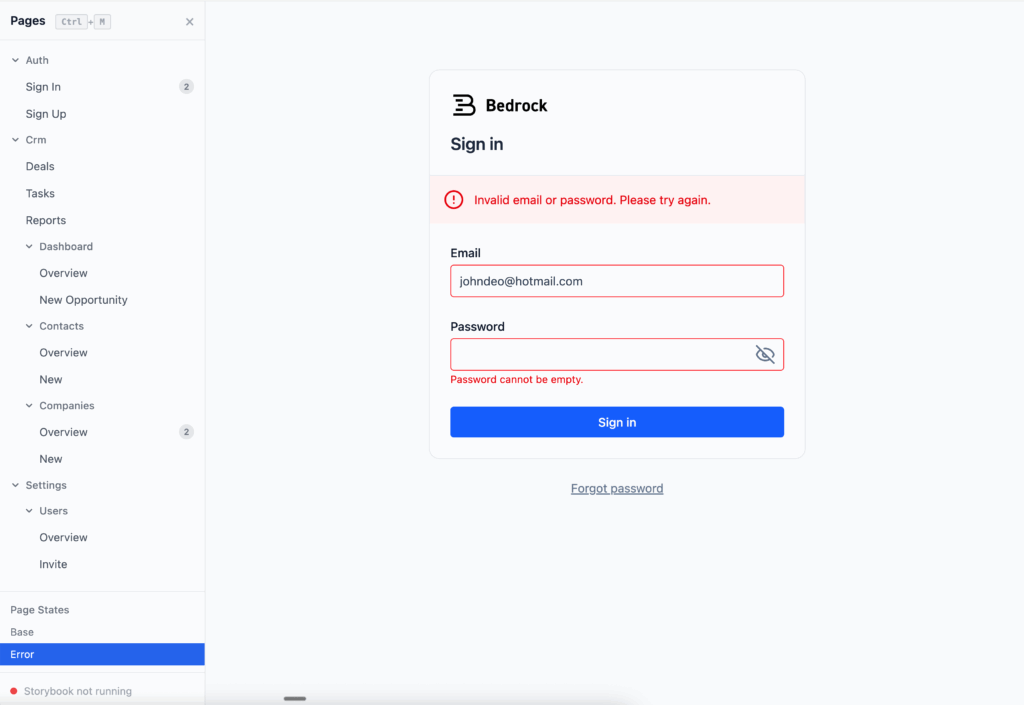Follow the Forgot password link
Image resolution: width=1024 pixels, height=705 pixels.
pos(617,489)
